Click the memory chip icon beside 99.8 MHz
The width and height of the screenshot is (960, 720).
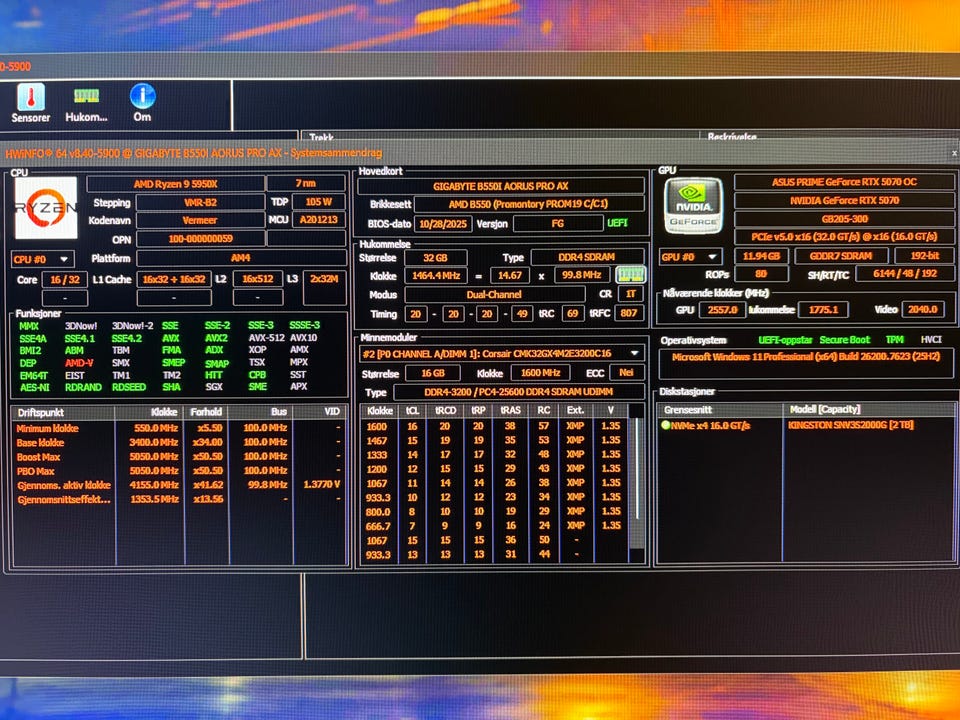coord(630,274)
